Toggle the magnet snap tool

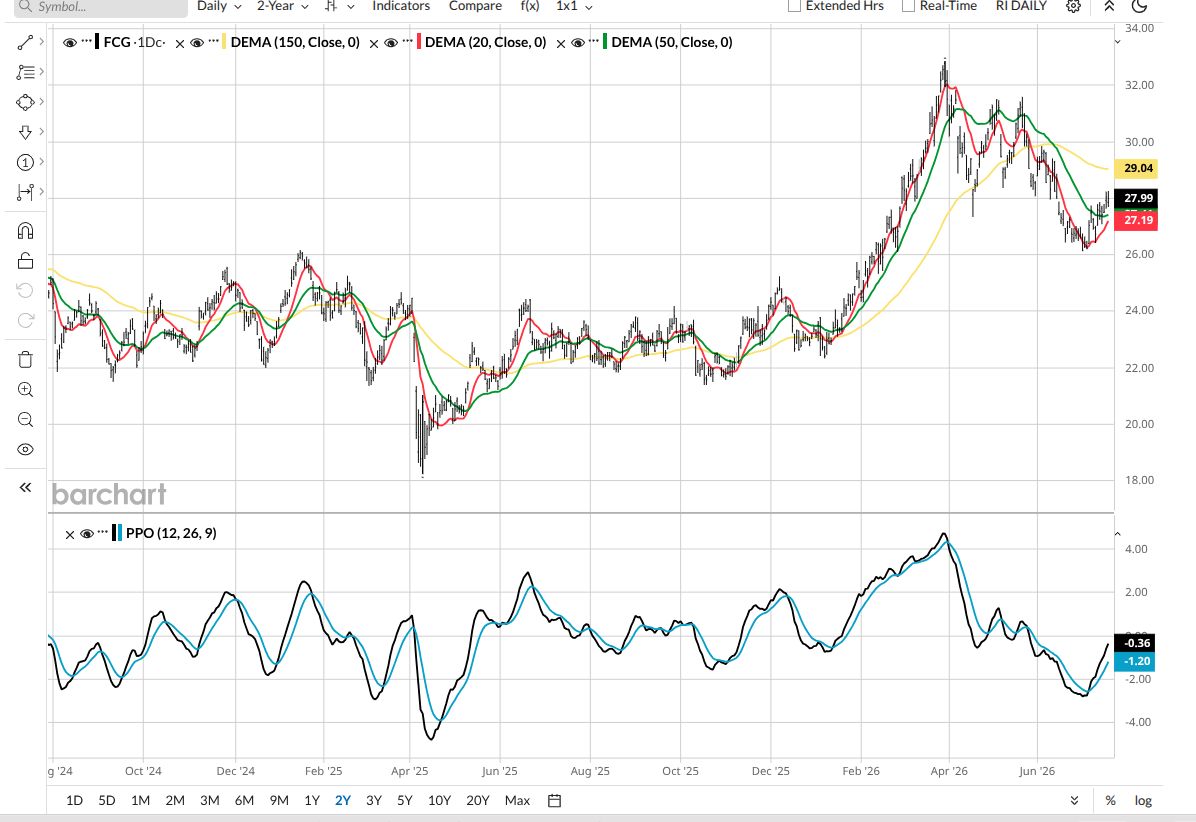(25, 231)
